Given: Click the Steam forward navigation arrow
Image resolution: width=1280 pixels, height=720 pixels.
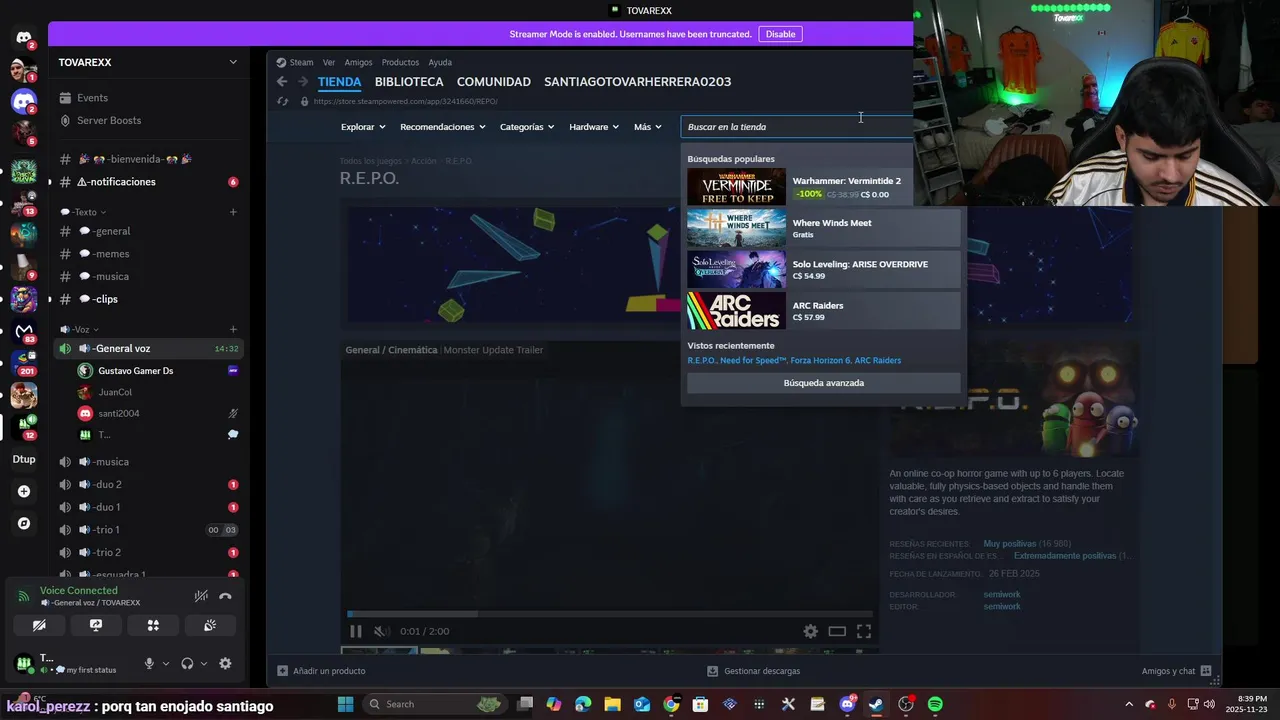Looking at the screenshot, I should [x=303, y=82].
